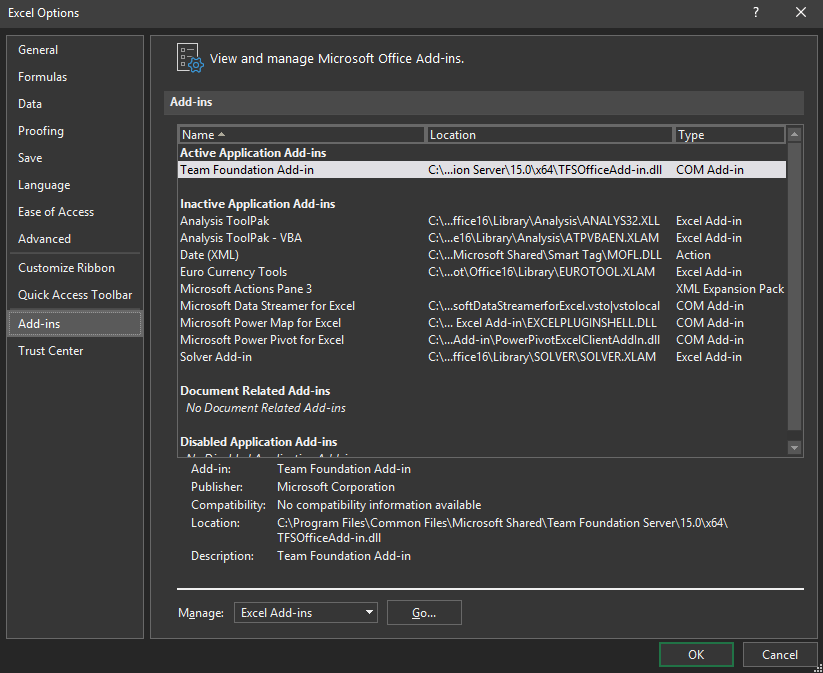The image size is (823, 673).
Task: Select Microsoft Power Pivot for Excel row
Action: (x=482, y=340)
